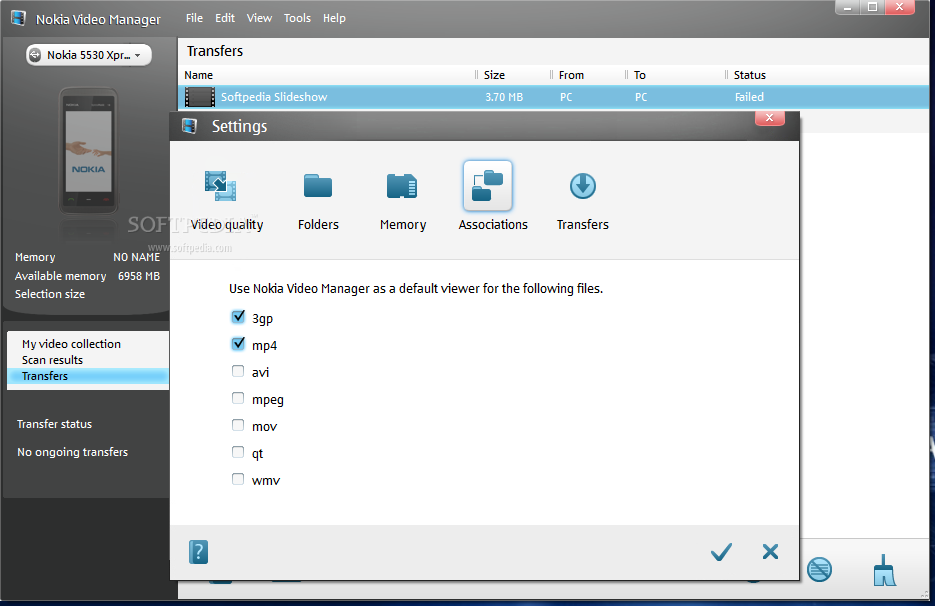935x606 pixels.
Task: Enable the wmv file association
Action: [238, 479]
